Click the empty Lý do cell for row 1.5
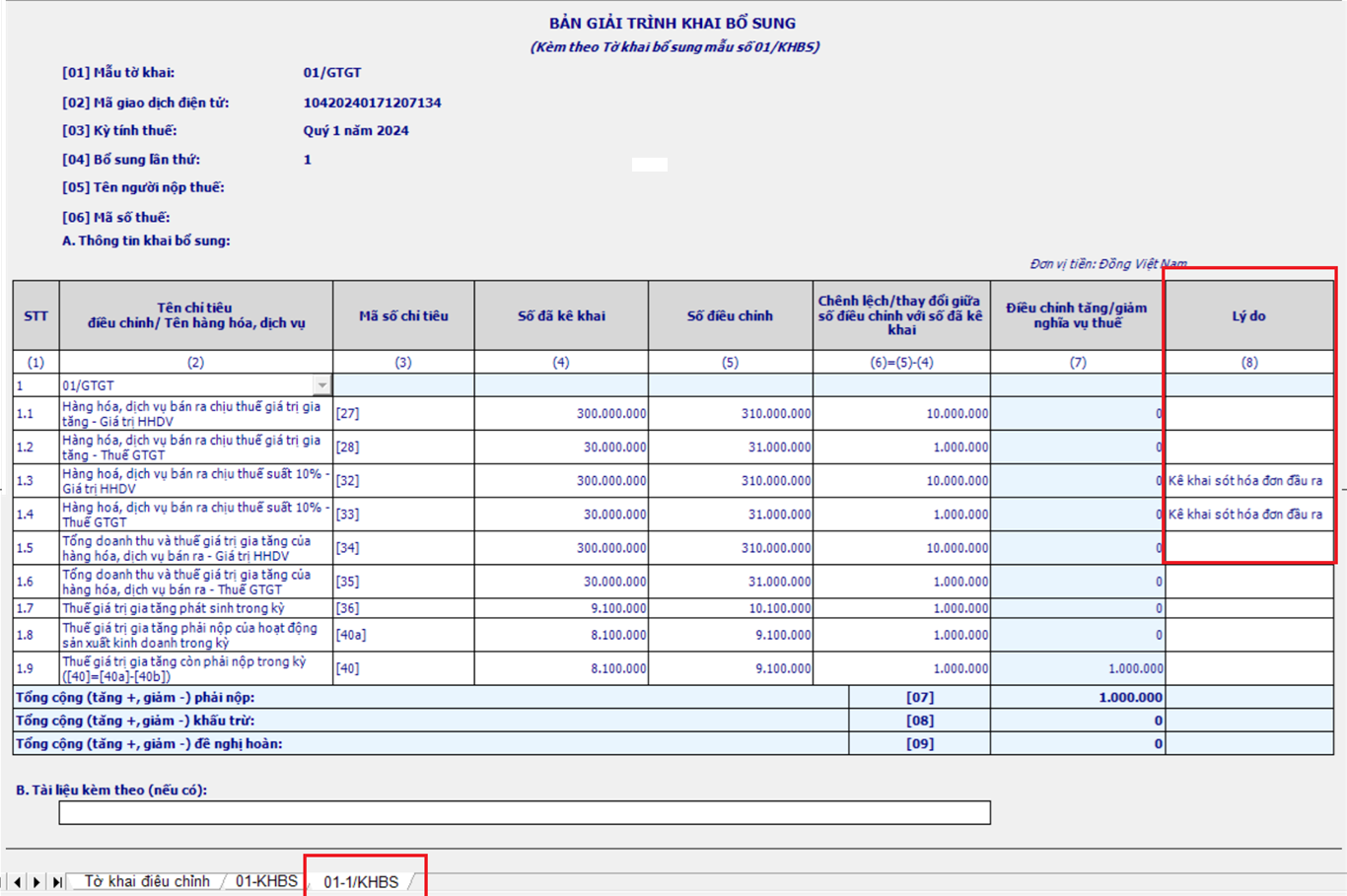 [1249, 548]
